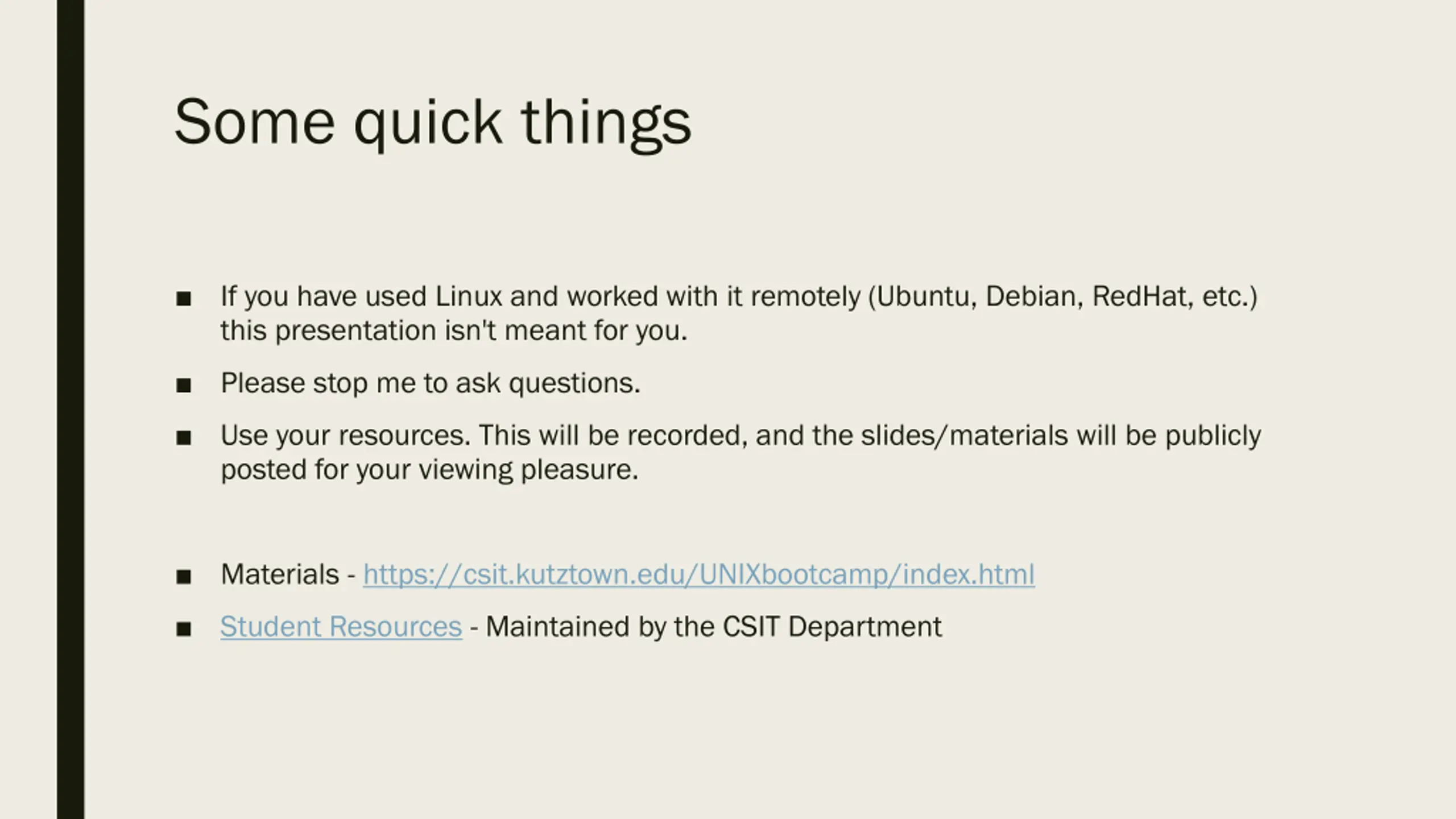
Task: Click the text 'posted for your viewing pleasure.'
Action: pos(429,470)
